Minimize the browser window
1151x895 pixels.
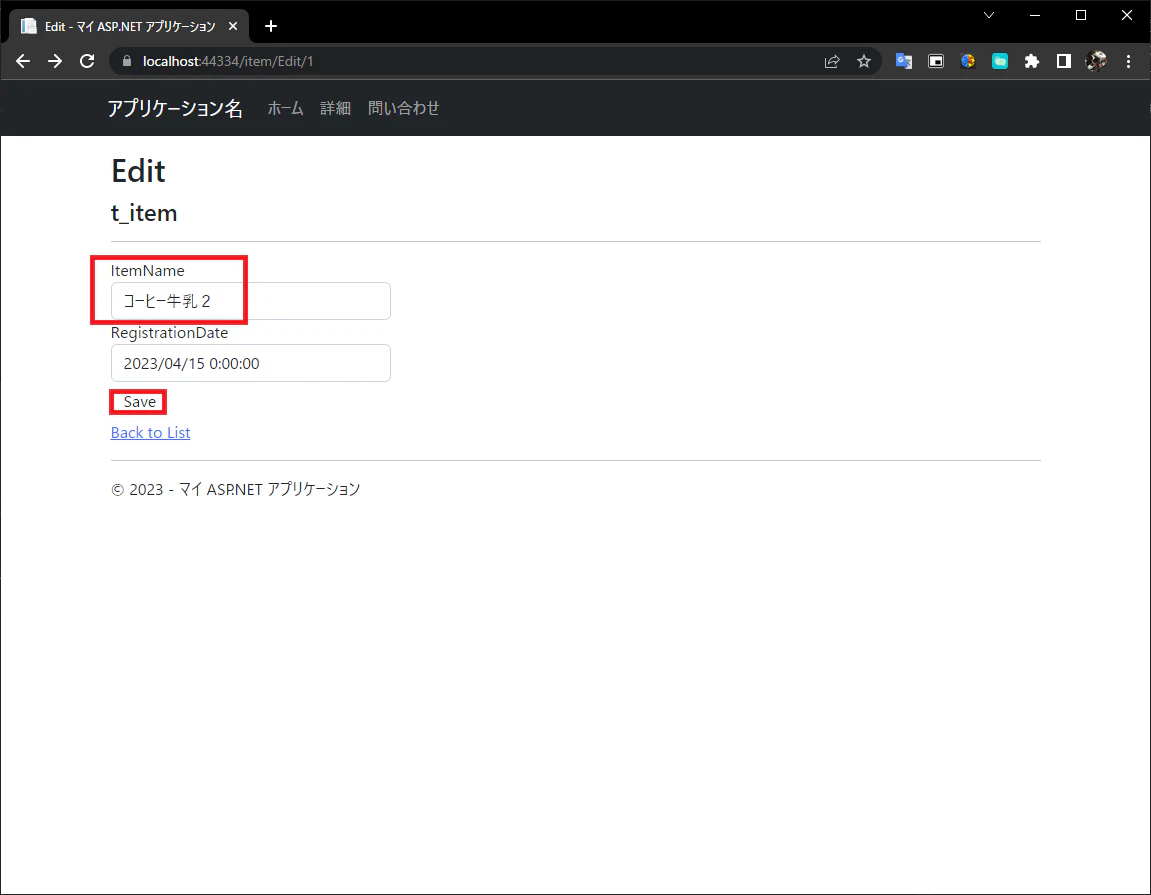(1035, 15)
